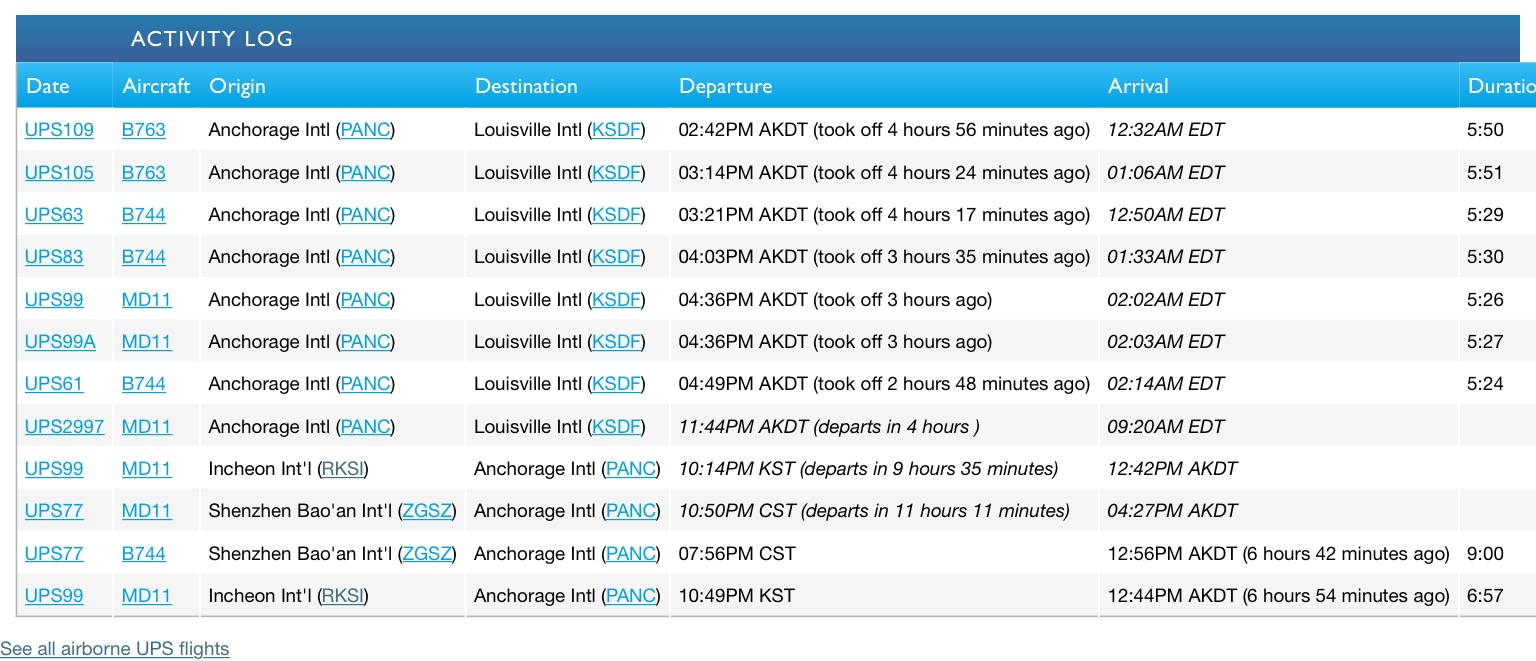This screenshot has width=1536, height=661.
Task: Open KSDF destination link in UPS61 row
Action: pos(616,383)
